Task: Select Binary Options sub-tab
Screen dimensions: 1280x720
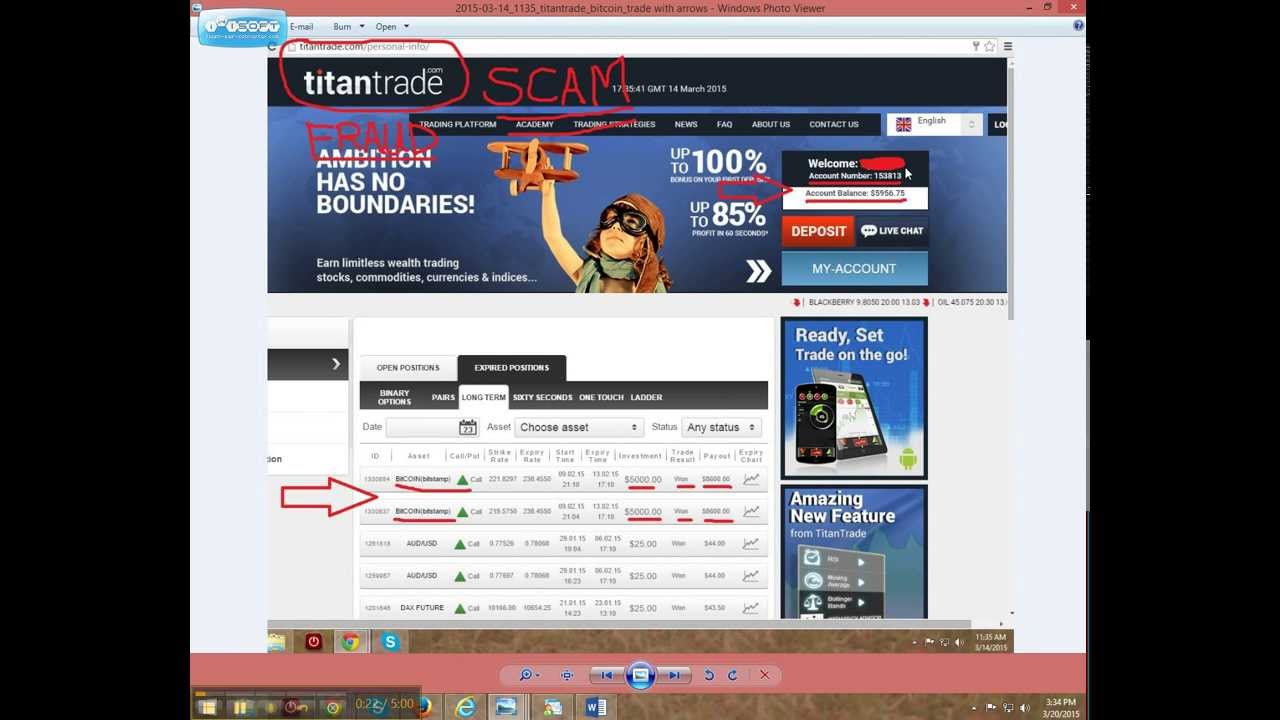Action: pos(394,397)
